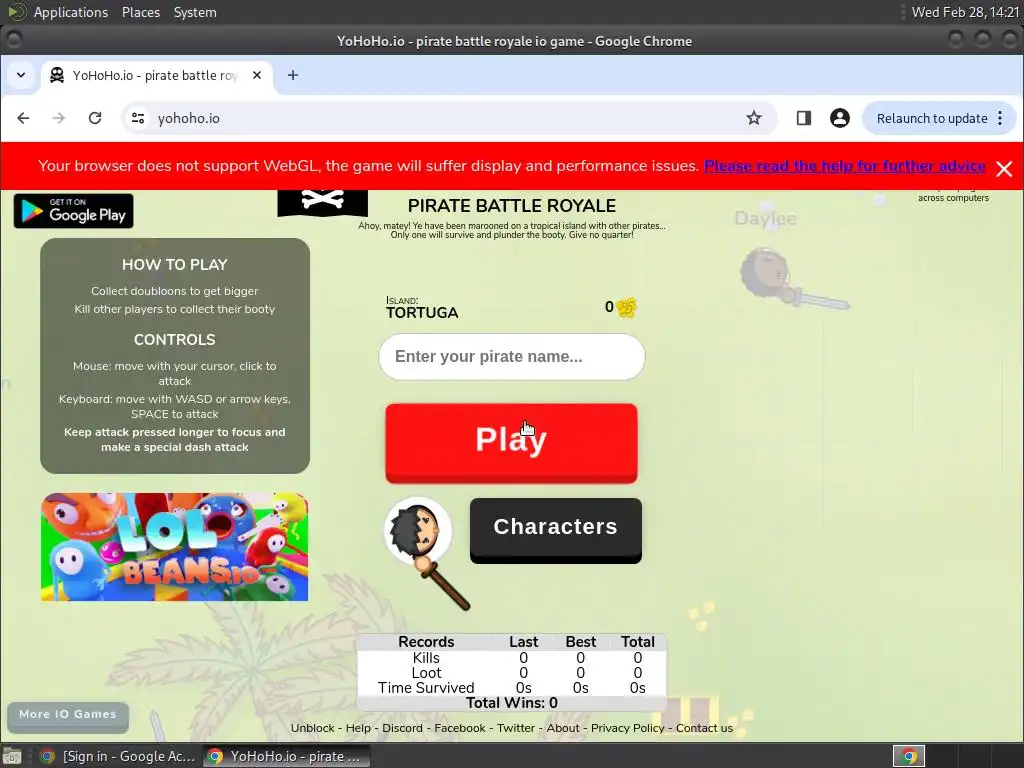Open the Privacy Policy footer link

[x=628, y=728]
